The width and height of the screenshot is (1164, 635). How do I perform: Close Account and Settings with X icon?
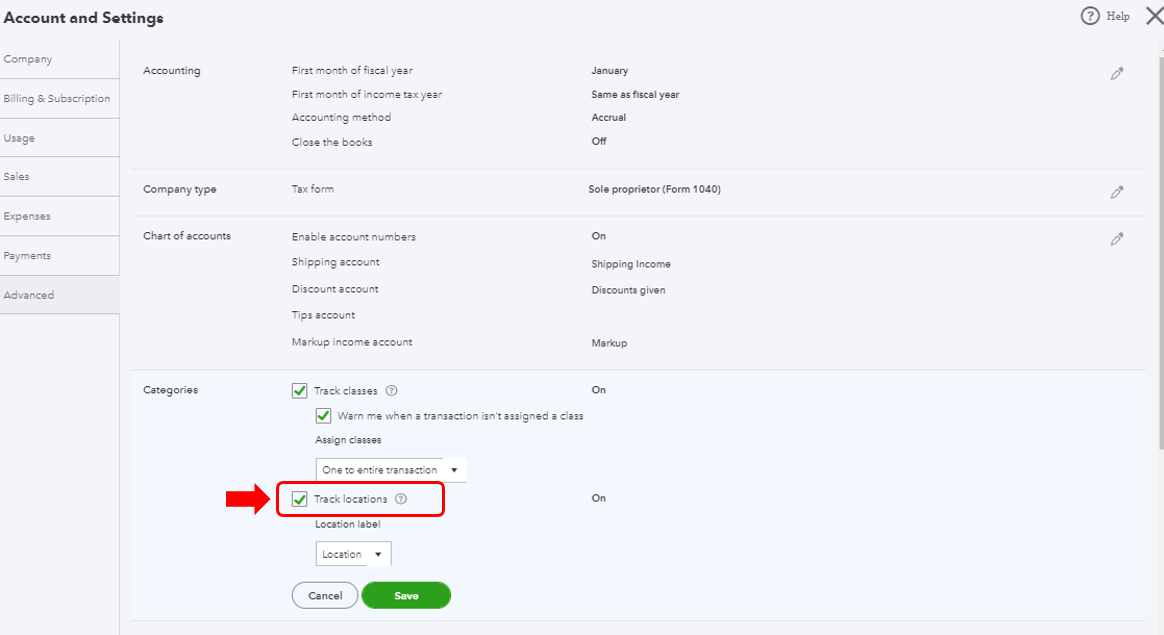click(1154, 15)
